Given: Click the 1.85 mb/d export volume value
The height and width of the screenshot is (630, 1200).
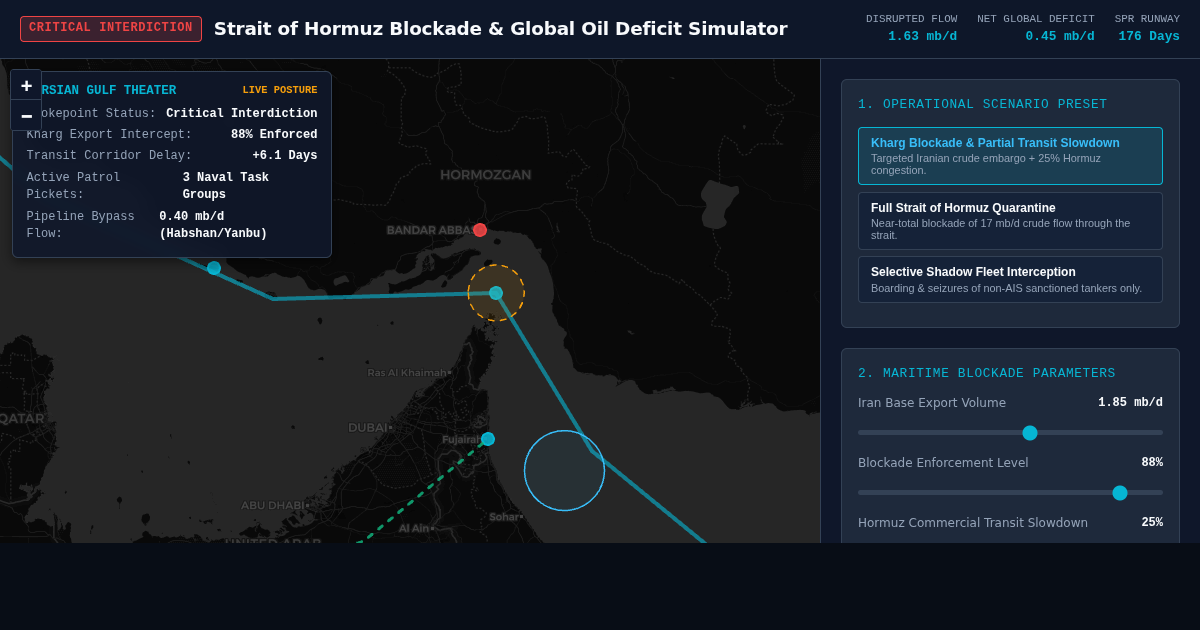Looking at the screenshot, I should [x=1130, y=403].
